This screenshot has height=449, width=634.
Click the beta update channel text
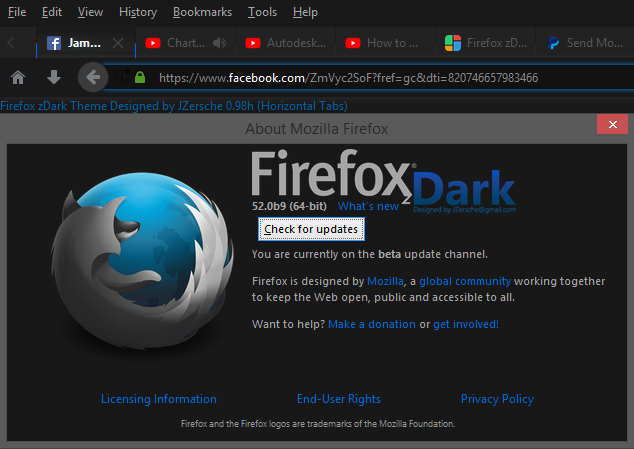click(x=370, y=254)
